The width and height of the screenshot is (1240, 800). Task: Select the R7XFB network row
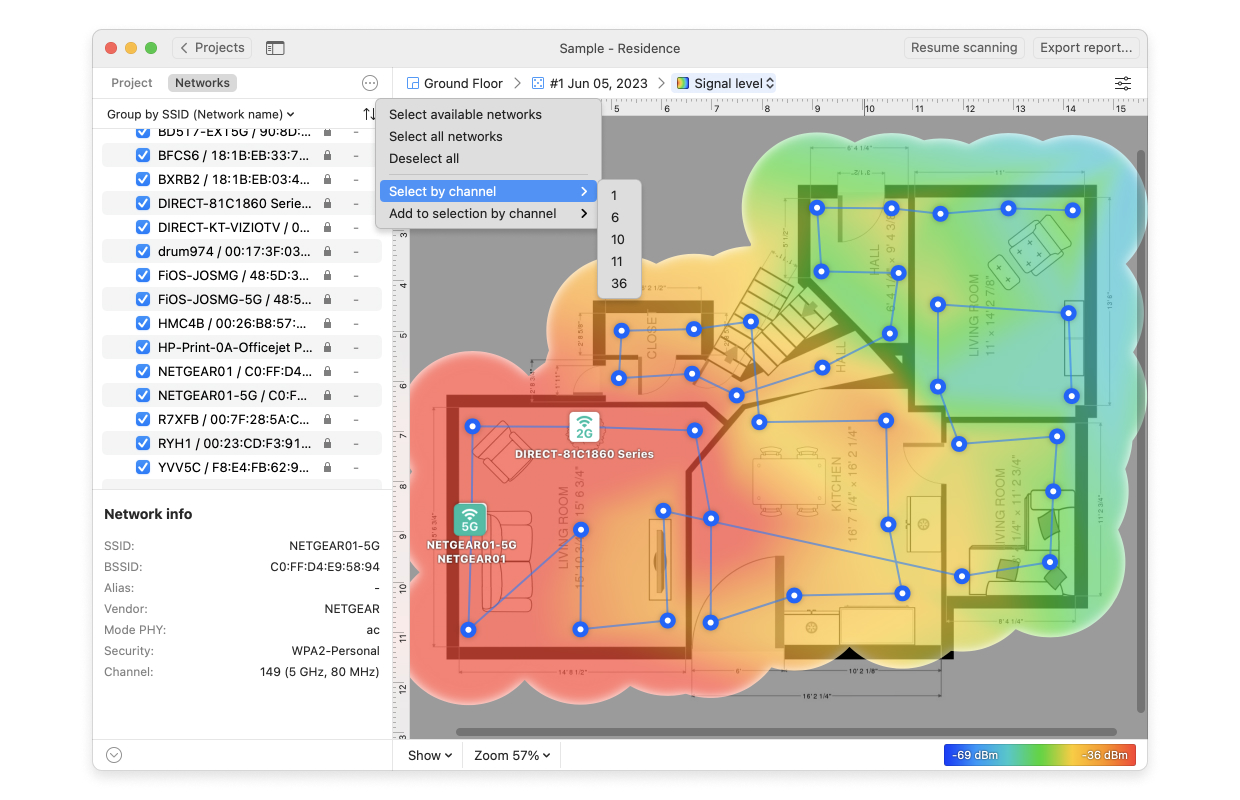(x=242, y=419)
